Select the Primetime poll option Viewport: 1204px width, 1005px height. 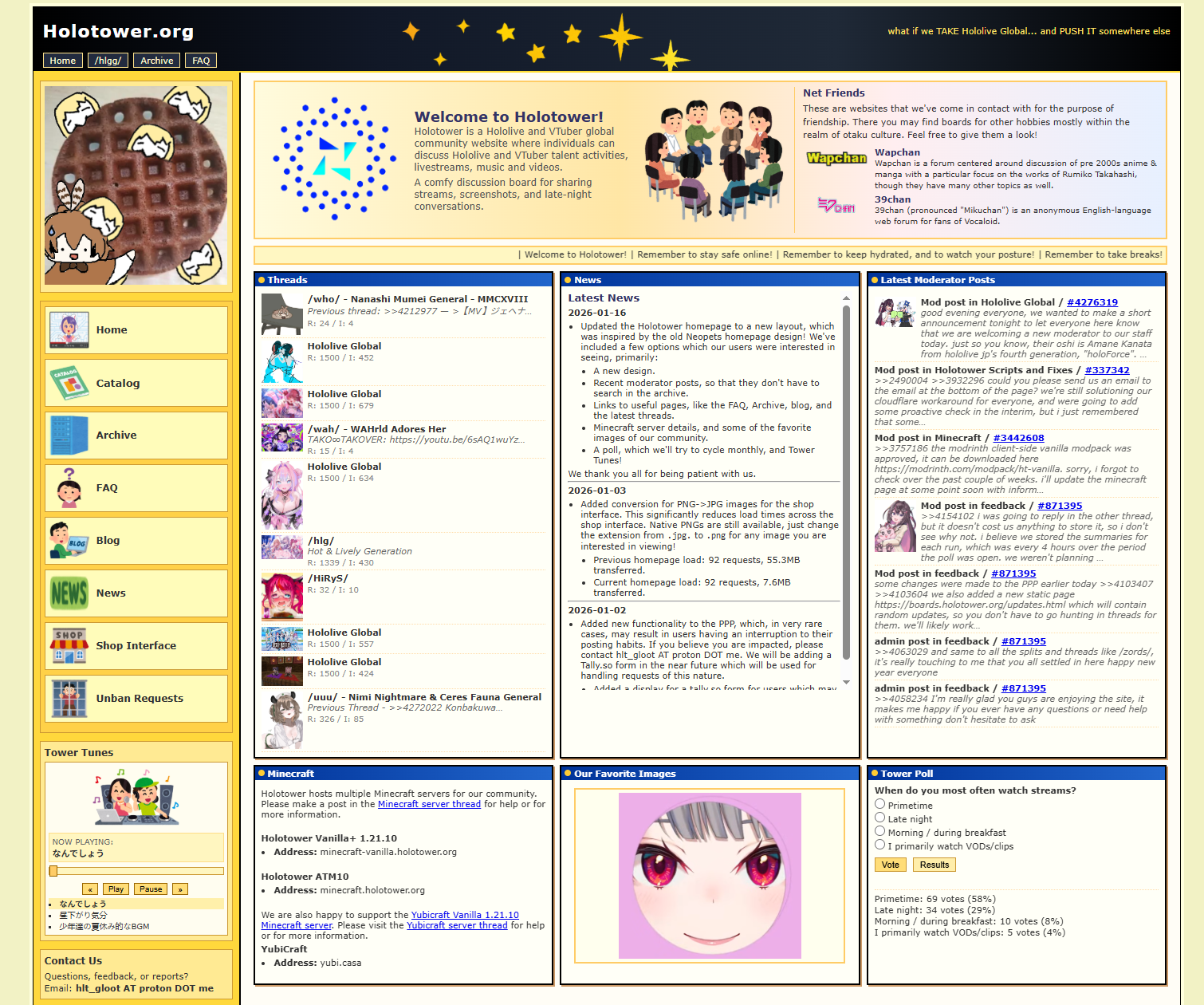point(880,804)
